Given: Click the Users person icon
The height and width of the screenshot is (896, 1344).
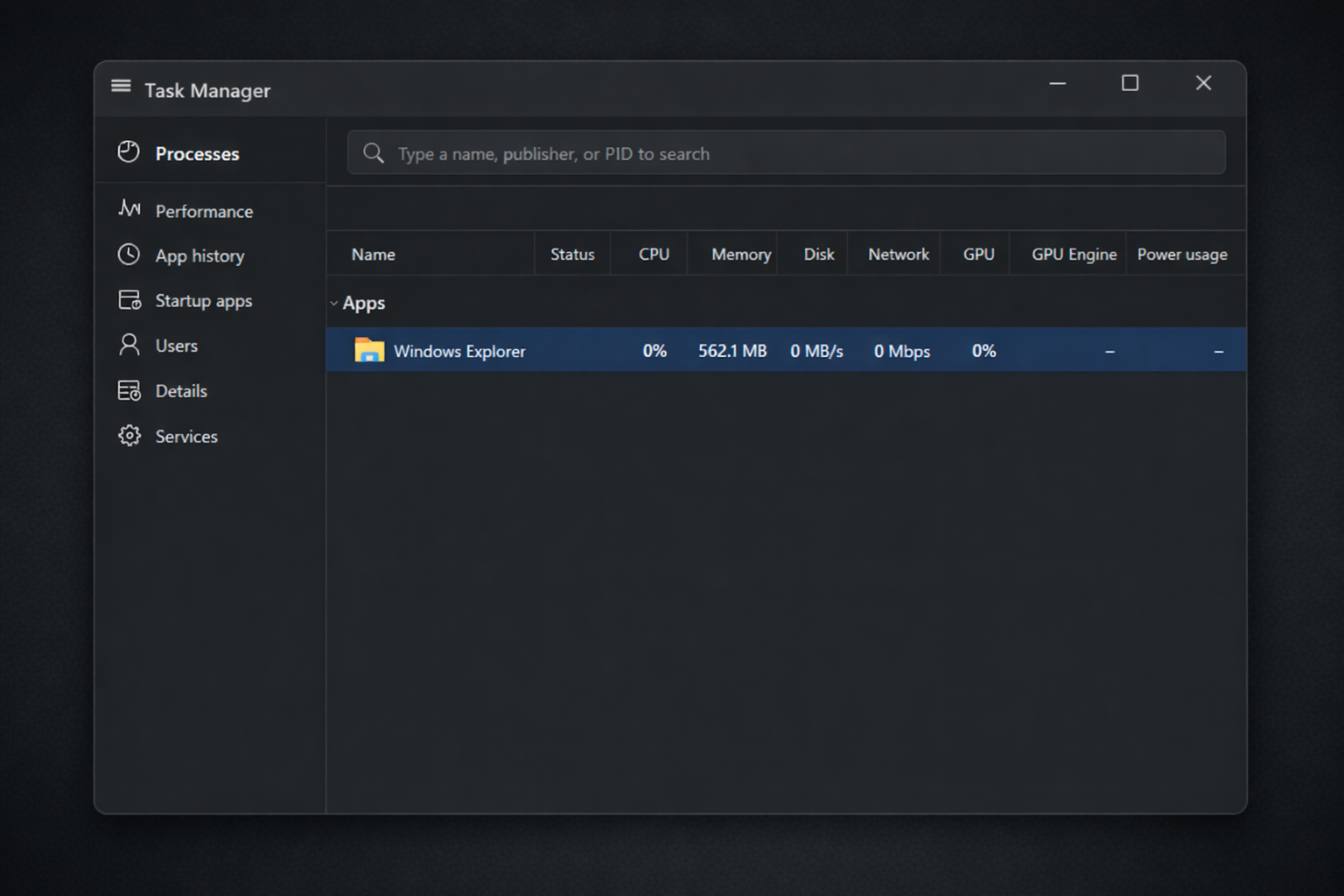Looking at the screenshot, I should [129, 345].
